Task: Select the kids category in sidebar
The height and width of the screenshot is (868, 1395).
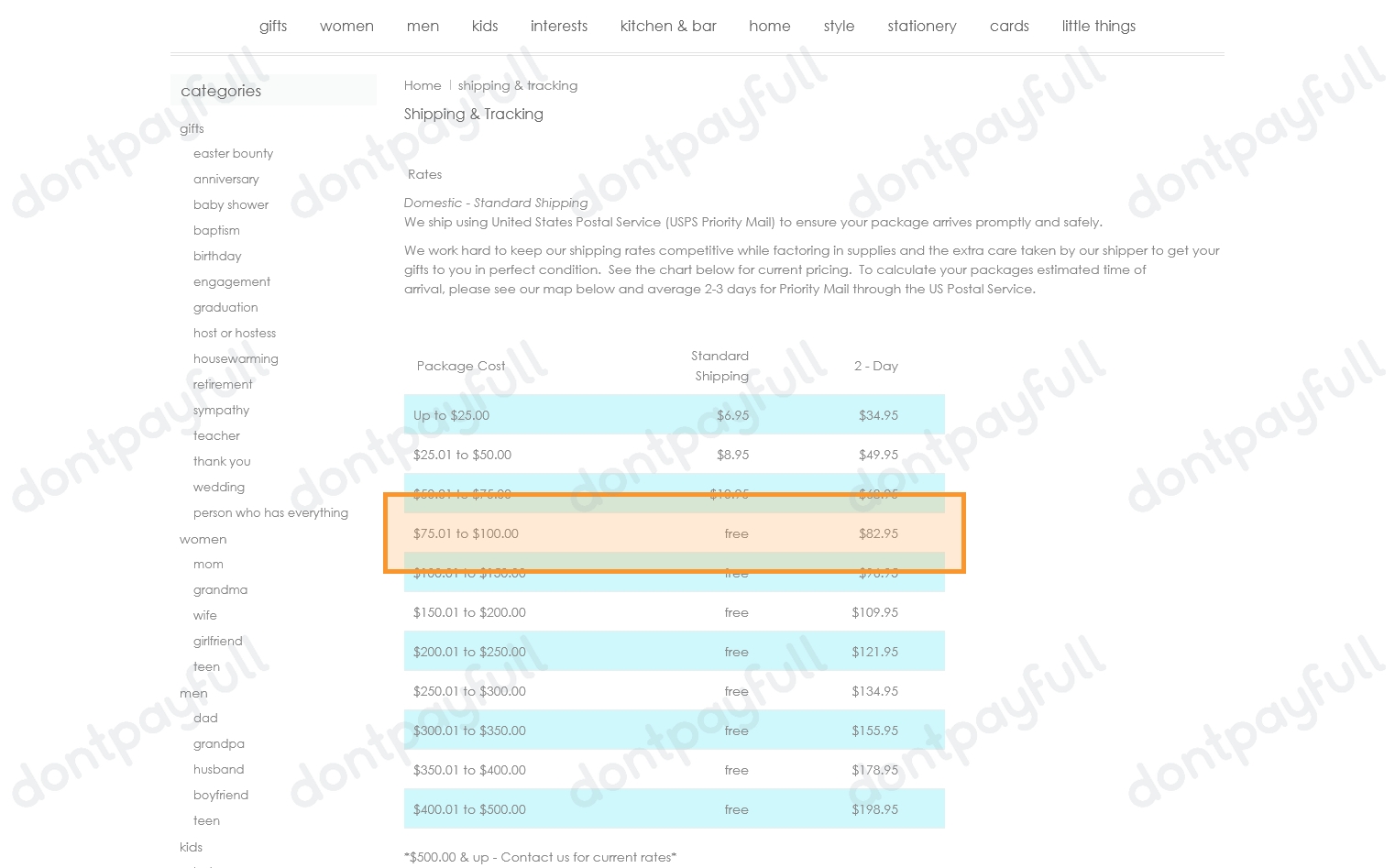Action: click(x=191, y=847)
